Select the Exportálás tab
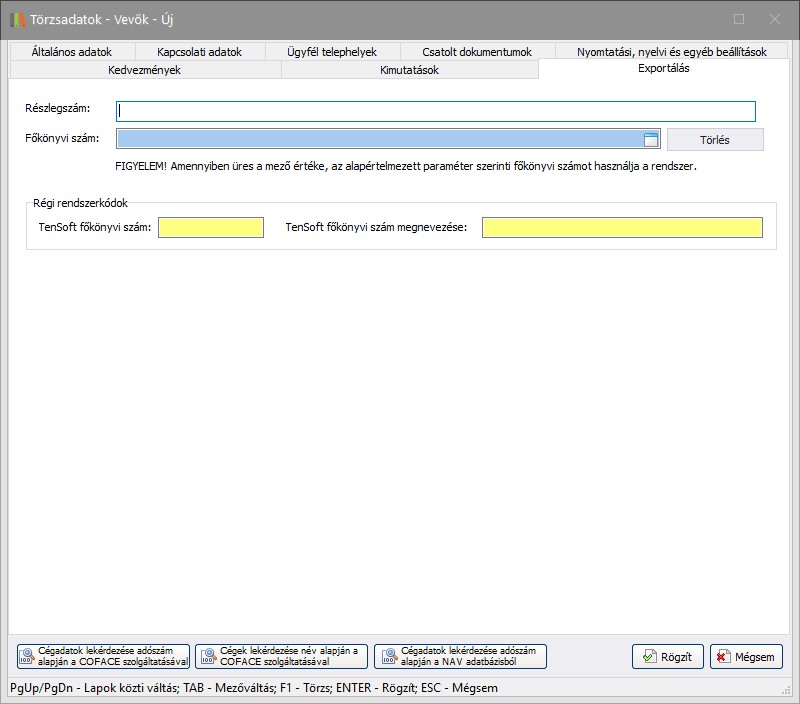This screenshot has width=800, height=704. (663, 69)
